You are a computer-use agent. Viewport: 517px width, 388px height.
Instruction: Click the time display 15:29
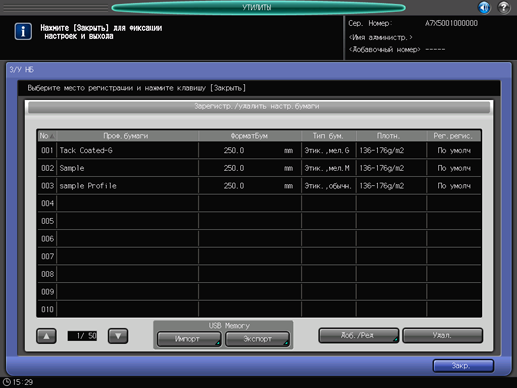pyautogui.click(x=23, y=382)
